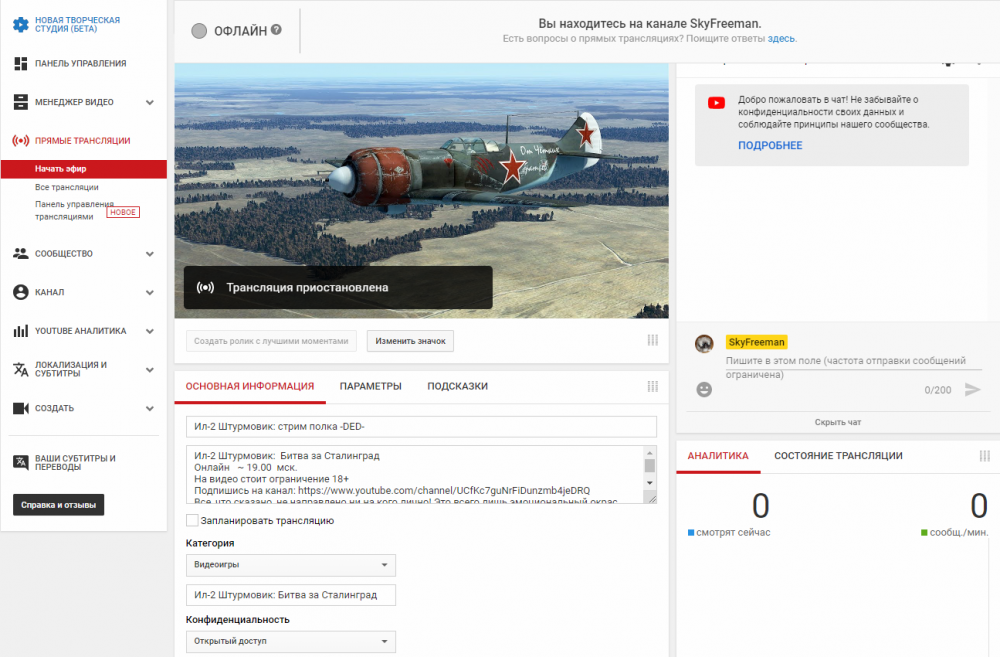The width and height of the screenshot is (1000, 657).
Task: Click the emoji smiley icon in chat
Action: coord(704,389)
